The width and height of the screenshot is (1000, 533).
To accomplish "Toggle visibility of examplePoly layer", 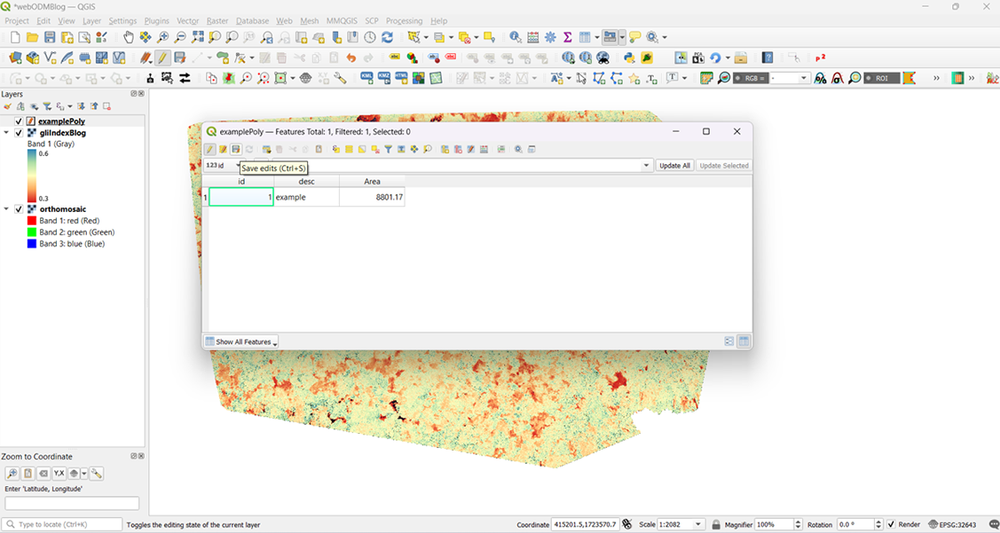I will pos(18,121).
